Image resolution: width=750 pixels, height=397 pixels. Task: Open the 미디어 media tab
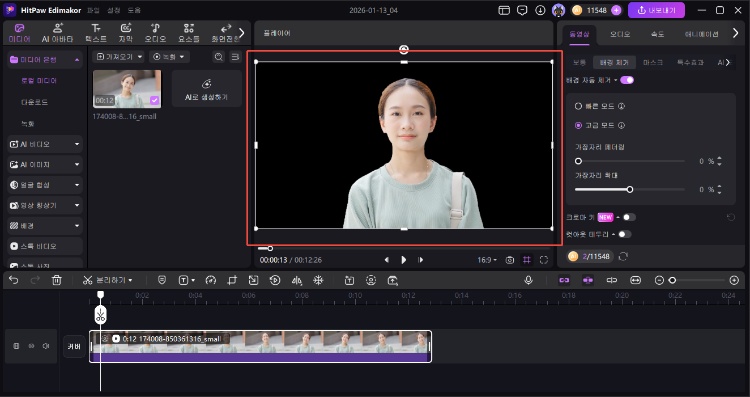(20, 33)
